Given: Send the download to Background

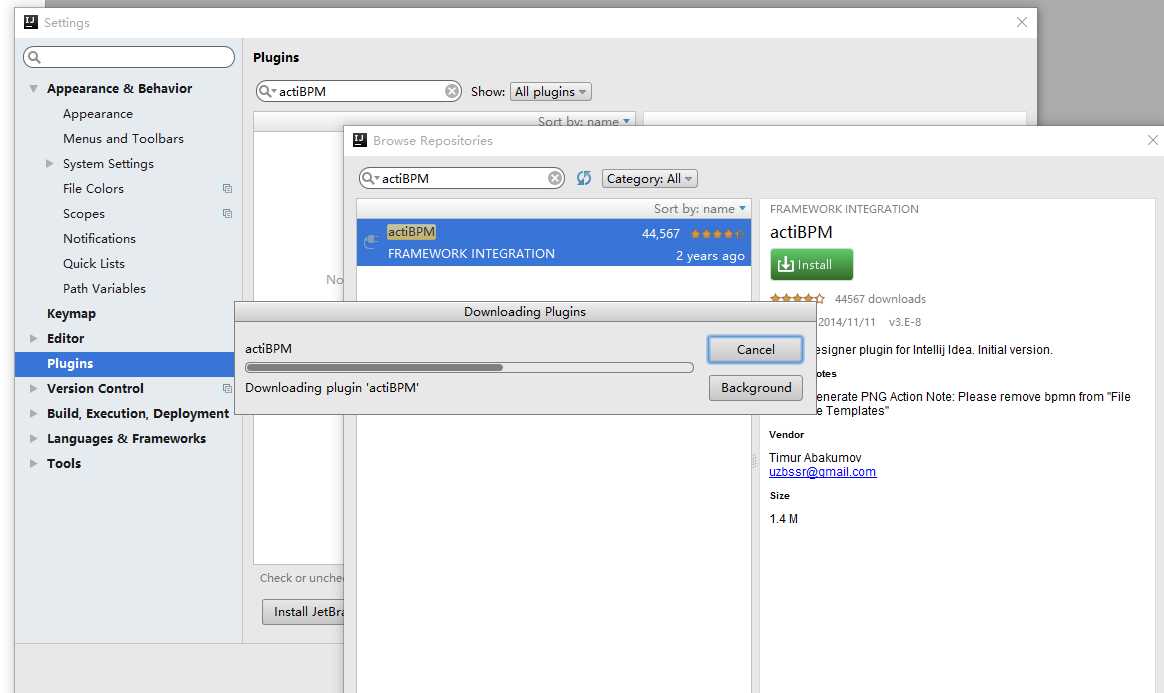Looking at the screenshot, I should pyautogui.click(x=756, y=387).
